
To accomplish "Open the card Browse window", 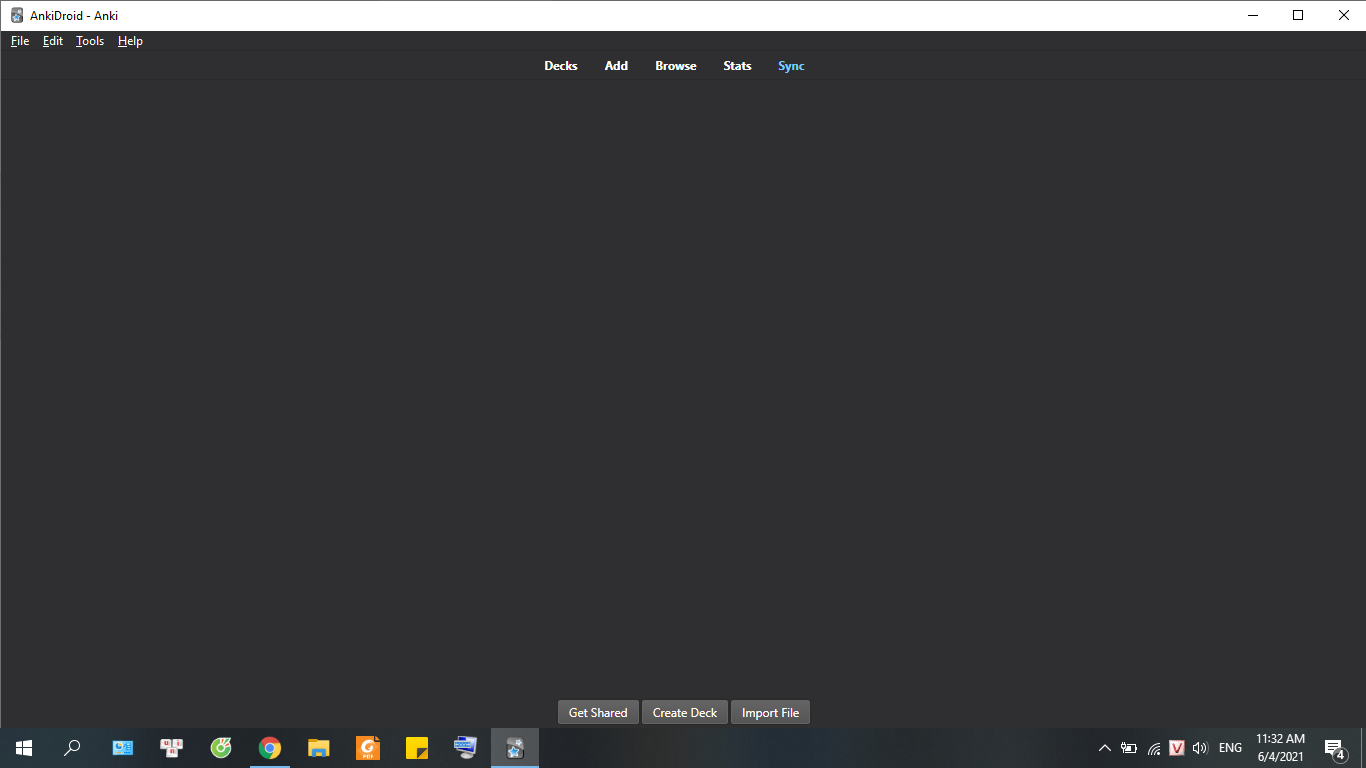I will [x=676, y=66].
